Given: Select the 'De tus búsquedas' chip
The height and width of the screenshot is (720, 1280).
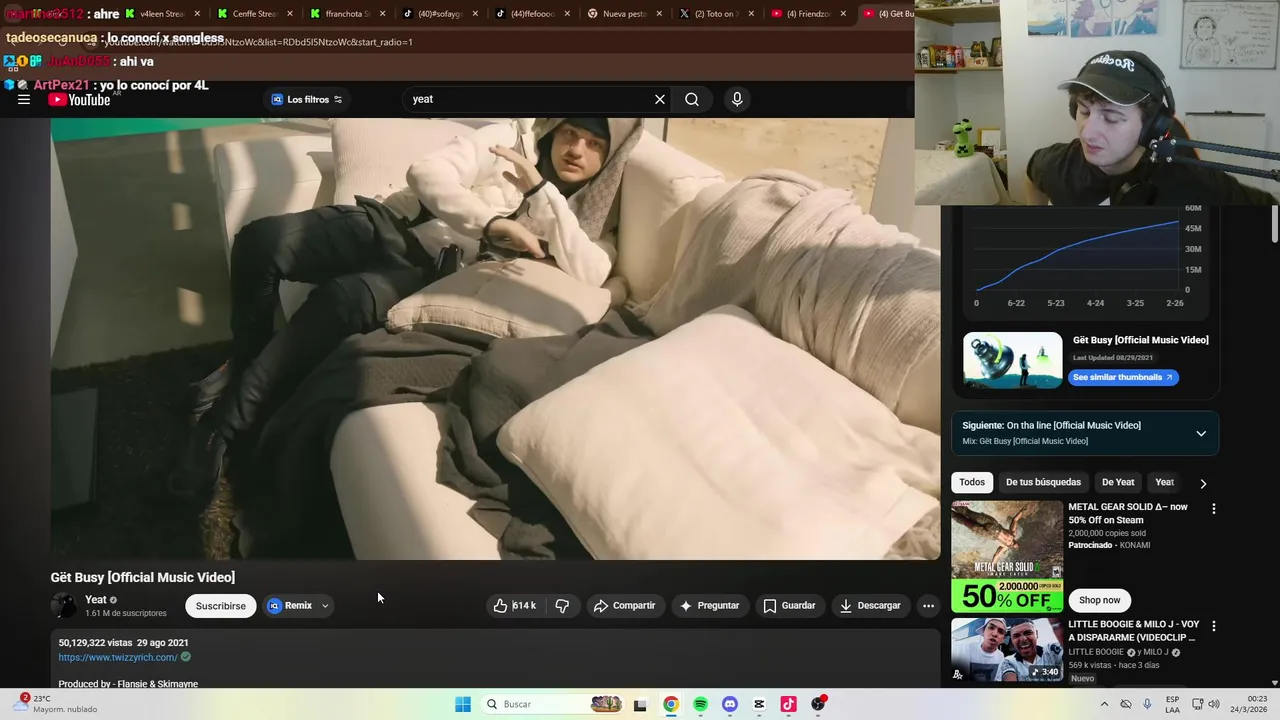Looking at the screenshot, I should pos(1043,482).
